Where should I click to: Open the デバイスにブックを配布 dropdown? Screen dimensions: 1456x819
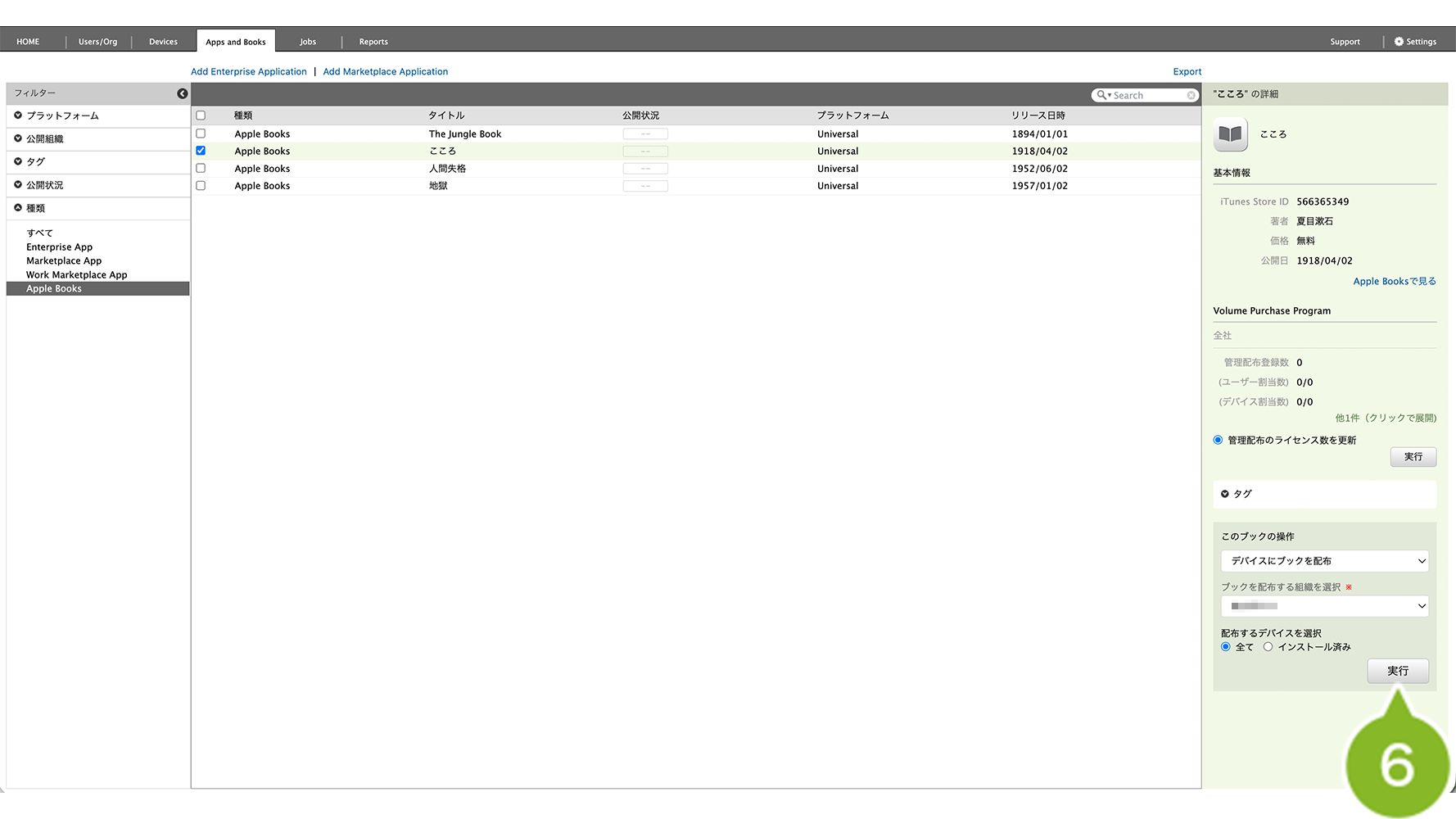pos(1324,561)
